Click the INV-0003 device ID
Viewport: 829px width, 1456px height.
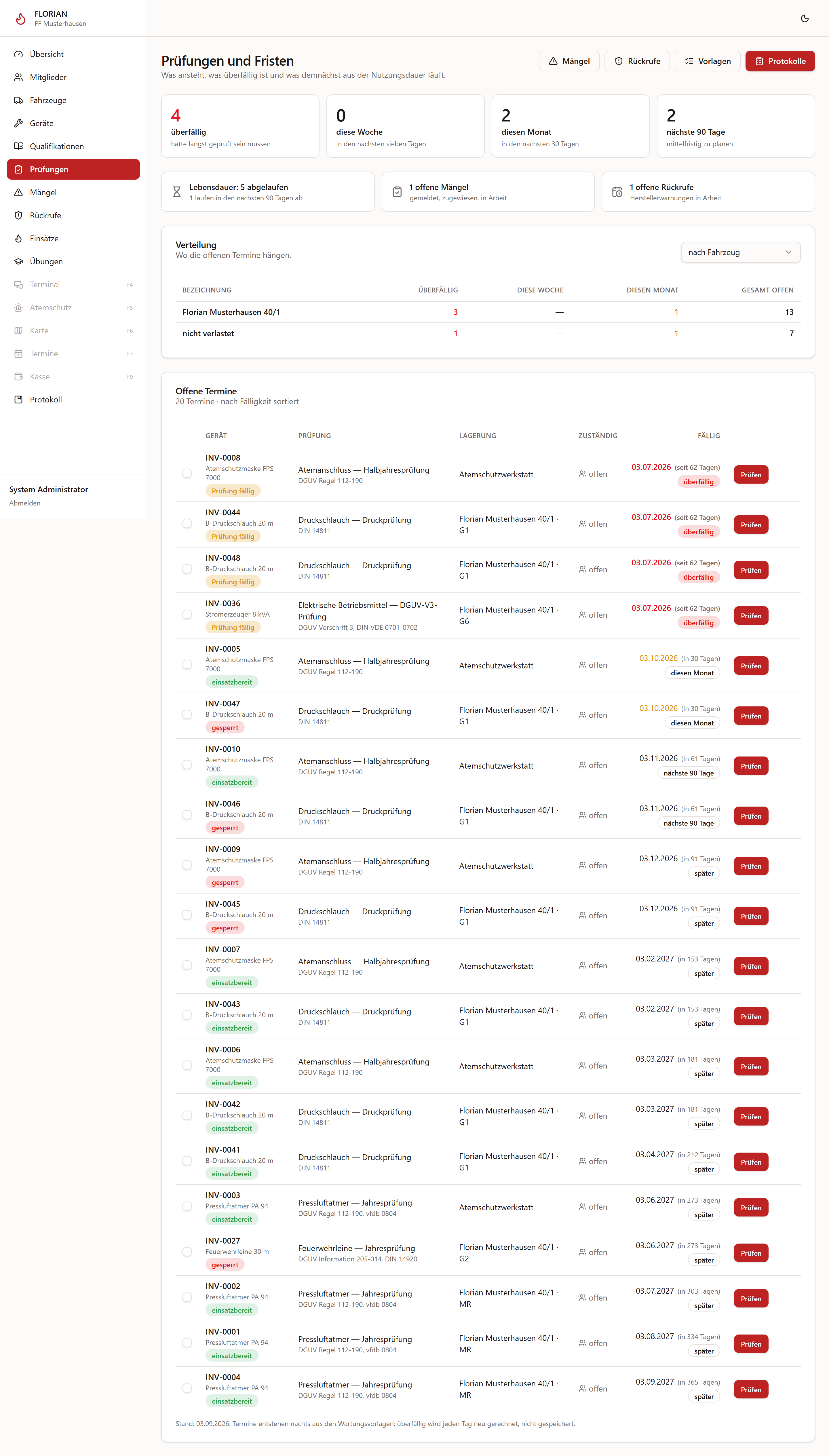223,1195
